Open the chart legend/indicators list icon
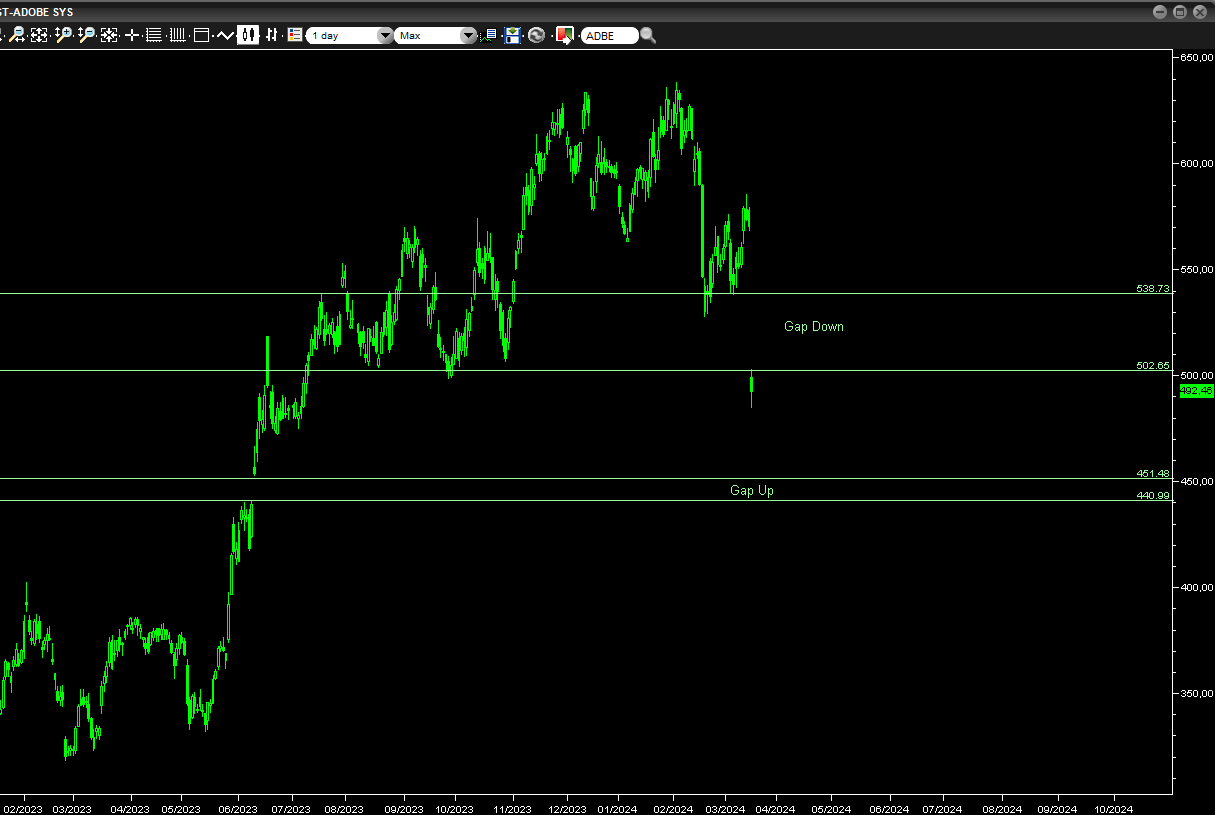Image resolution: width=1215 pixels, height=815 pixels. [294, 35]
